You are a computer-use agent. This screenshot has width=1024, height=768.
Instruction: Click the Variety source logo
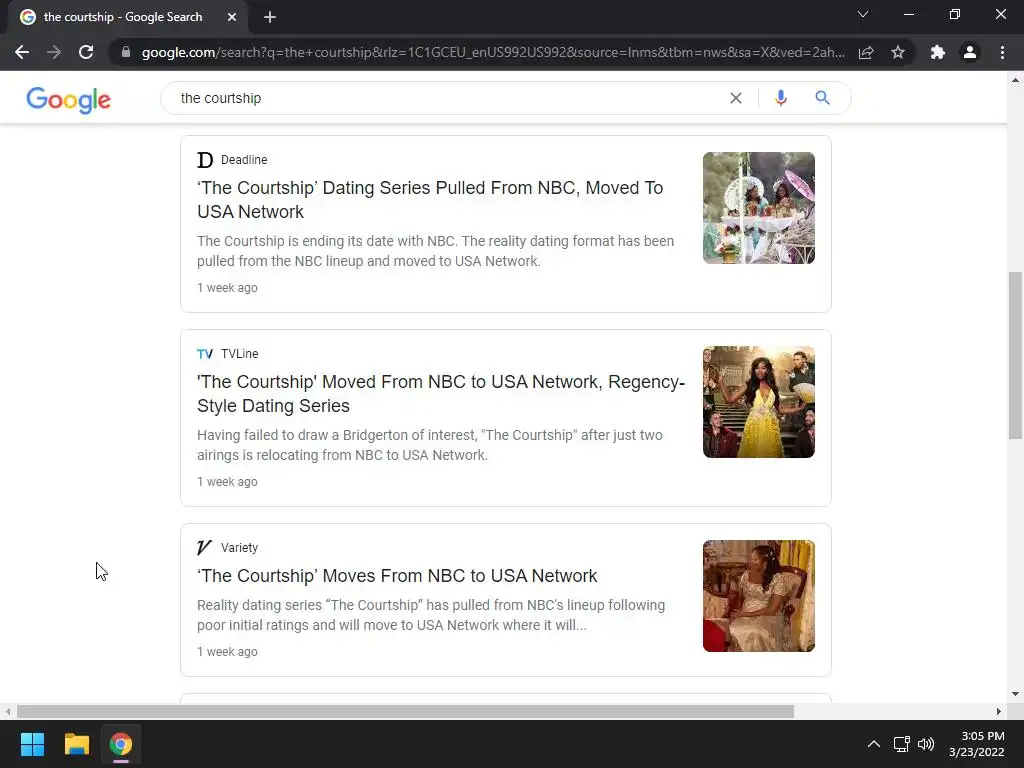[x=205, y=547]
